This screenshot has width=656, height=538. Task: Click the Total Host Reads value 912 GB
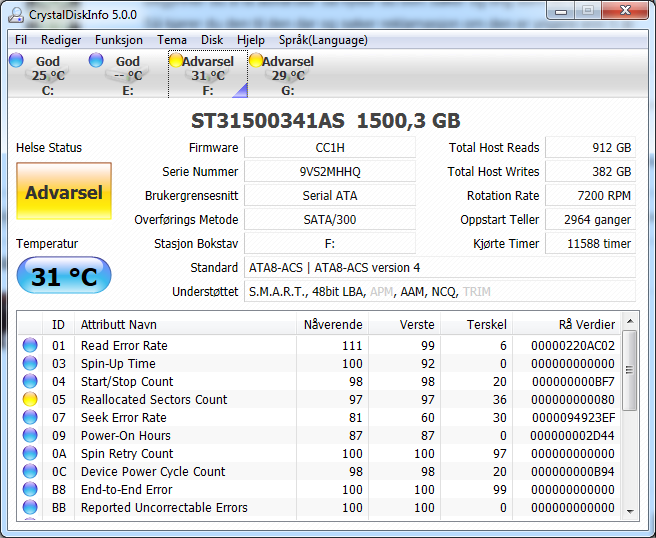click(x=590, y=148)
